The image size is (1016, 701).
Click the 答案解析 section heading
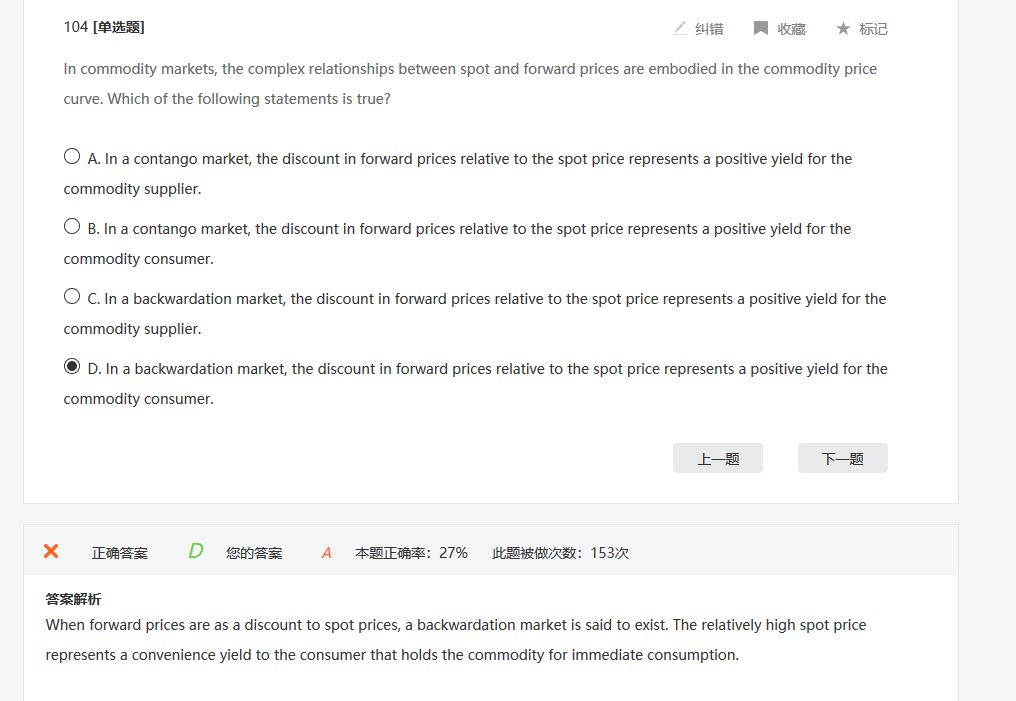(x=73, y=599)
